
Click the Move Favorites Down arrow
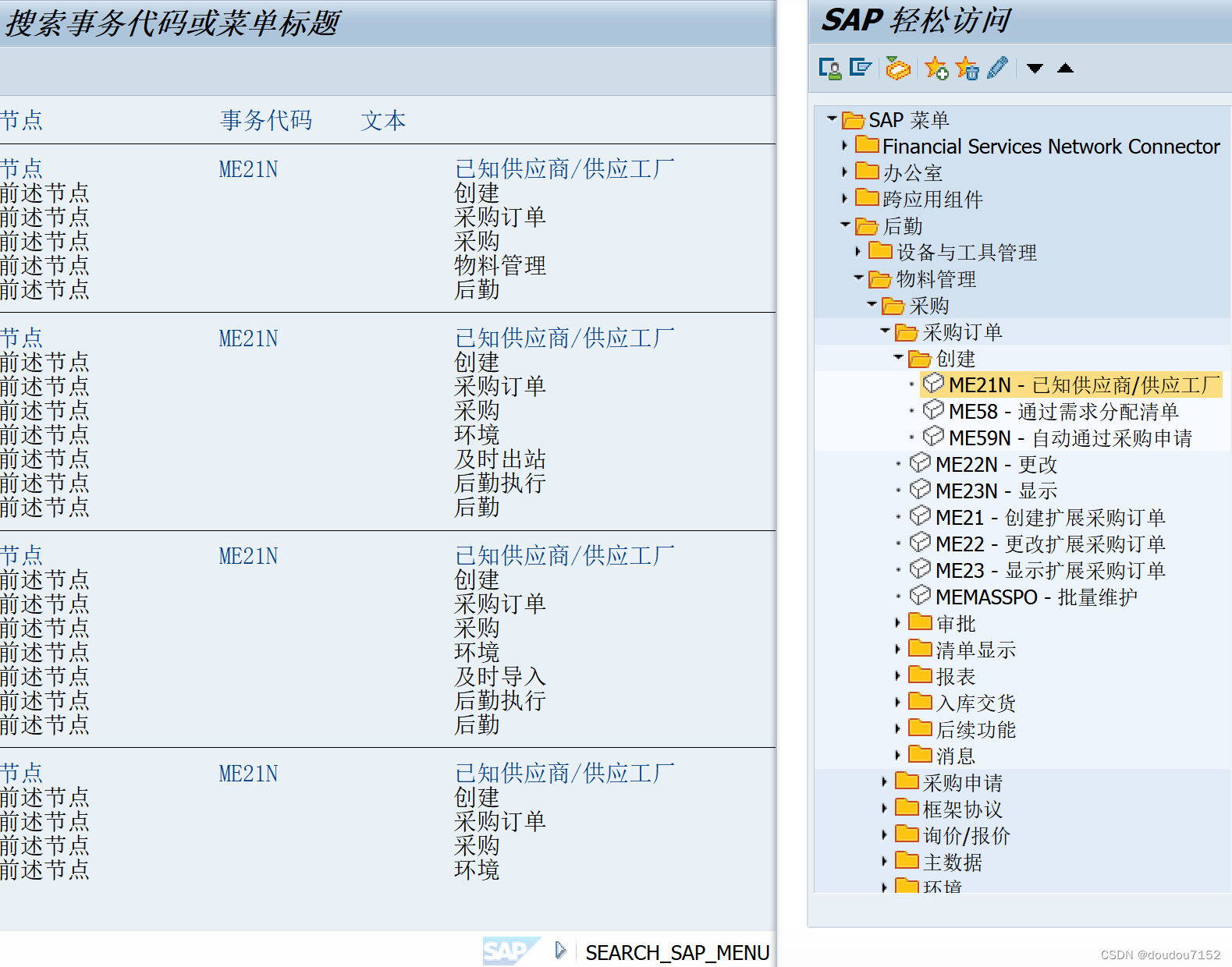1035,69
